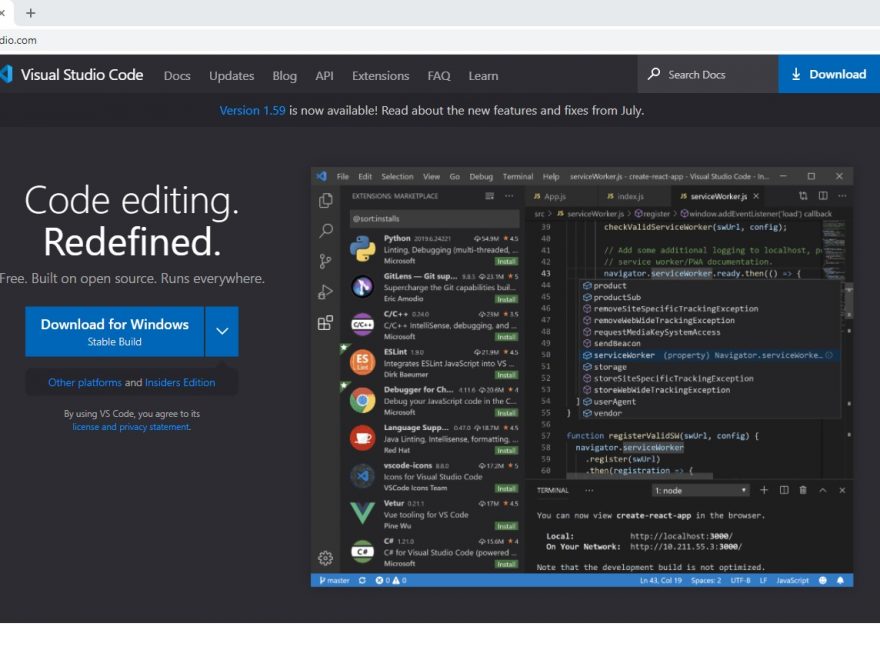Open new browser tab with plus button
The image size is (880, 660).
pyautogui.click(x=30, y=13)
